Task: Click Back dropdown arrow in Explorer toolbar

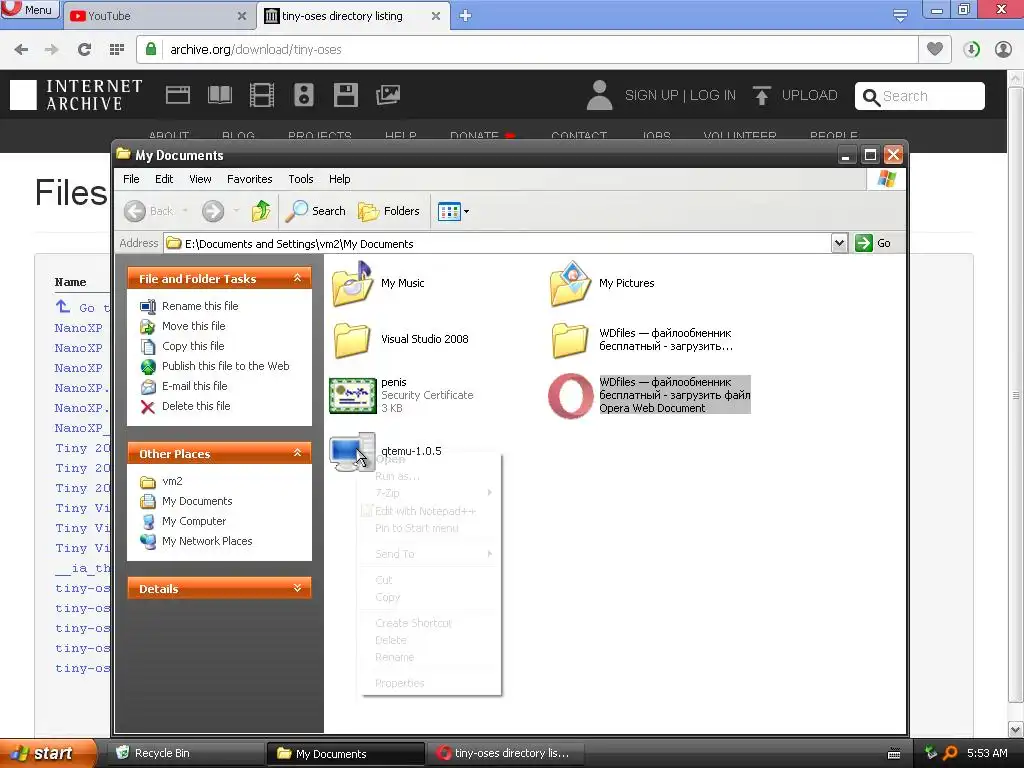Action: coord(185,211)
